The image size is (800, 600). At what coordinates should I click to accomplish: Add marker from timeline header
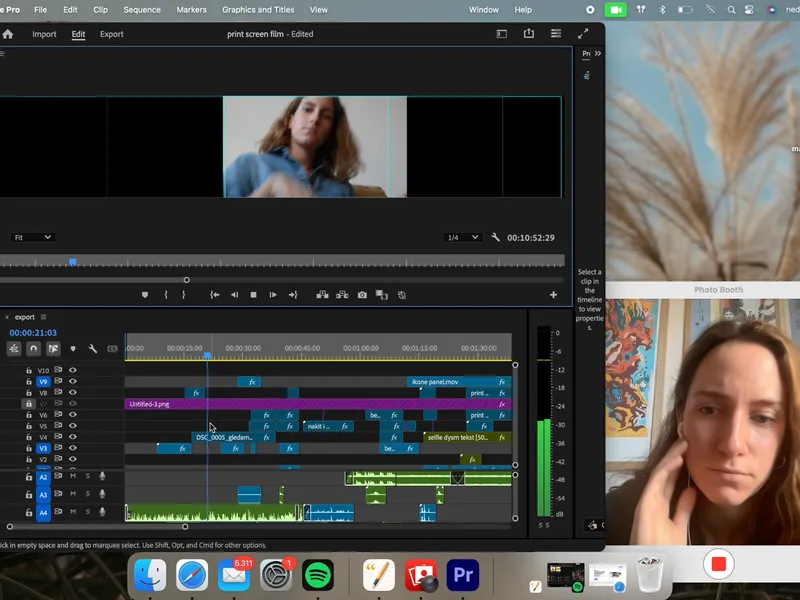click(x=73, y=349)
